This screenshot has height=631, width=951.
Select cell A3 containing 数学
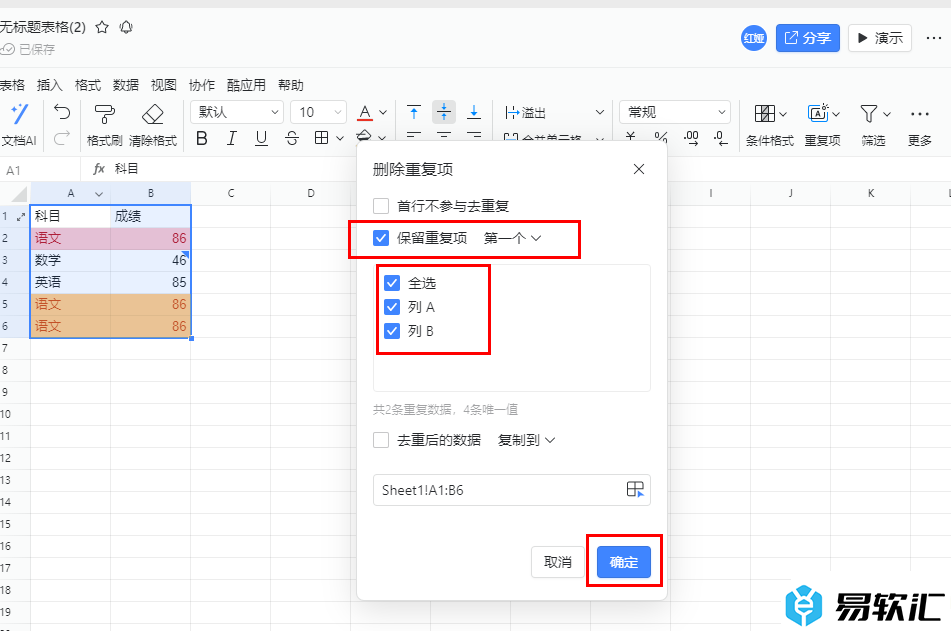pyautogui.click(x=70, y=260)
